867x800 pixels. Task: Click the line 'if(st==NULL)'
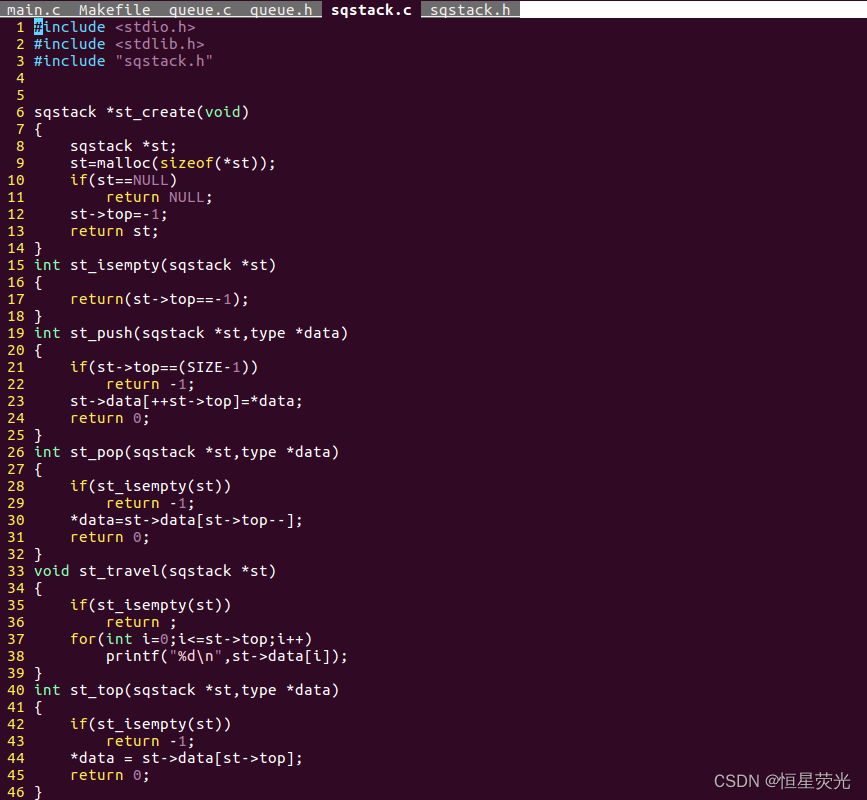tap(123, 180)
